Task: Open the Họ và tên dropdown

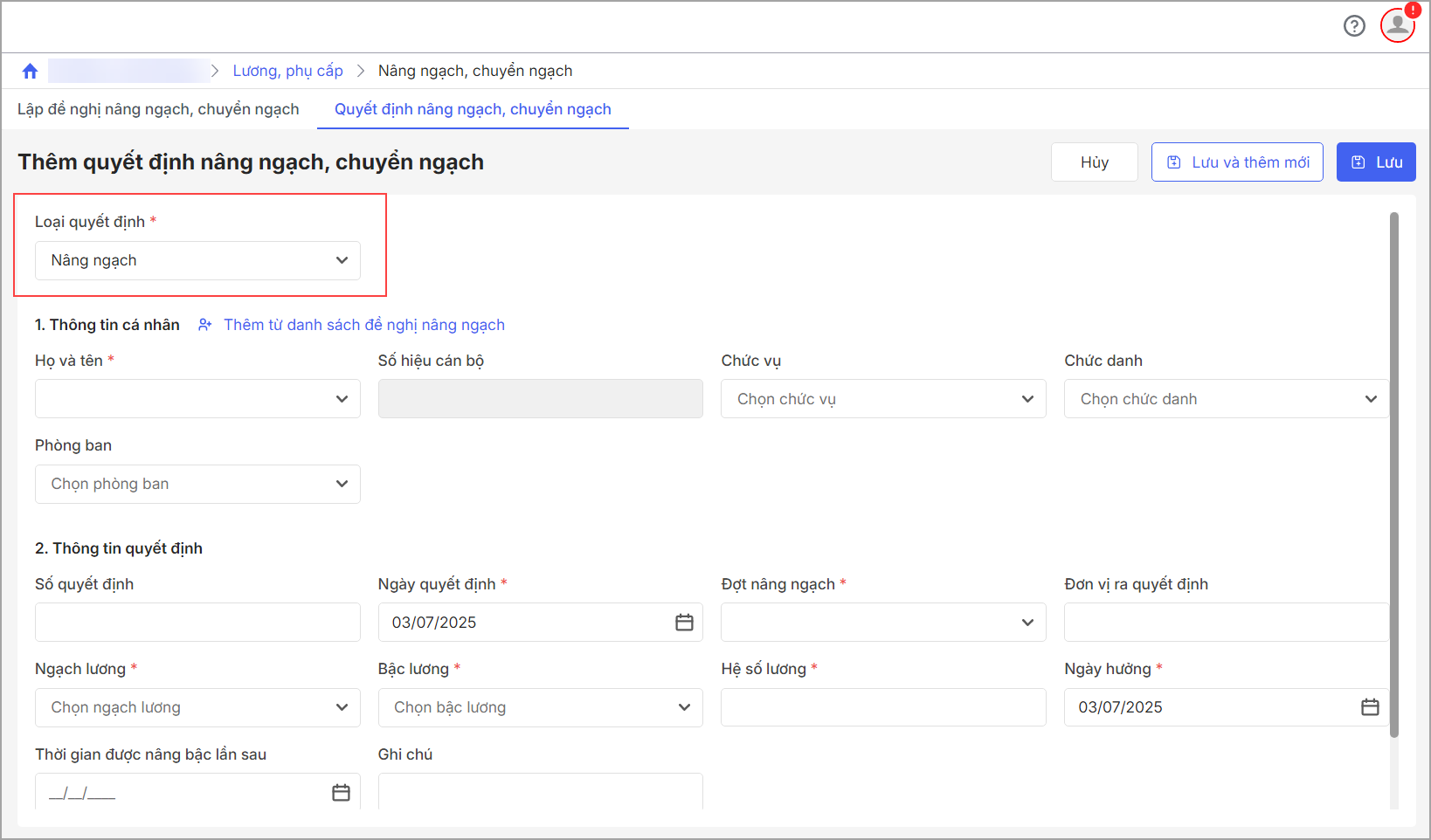Action: [197, 399]
